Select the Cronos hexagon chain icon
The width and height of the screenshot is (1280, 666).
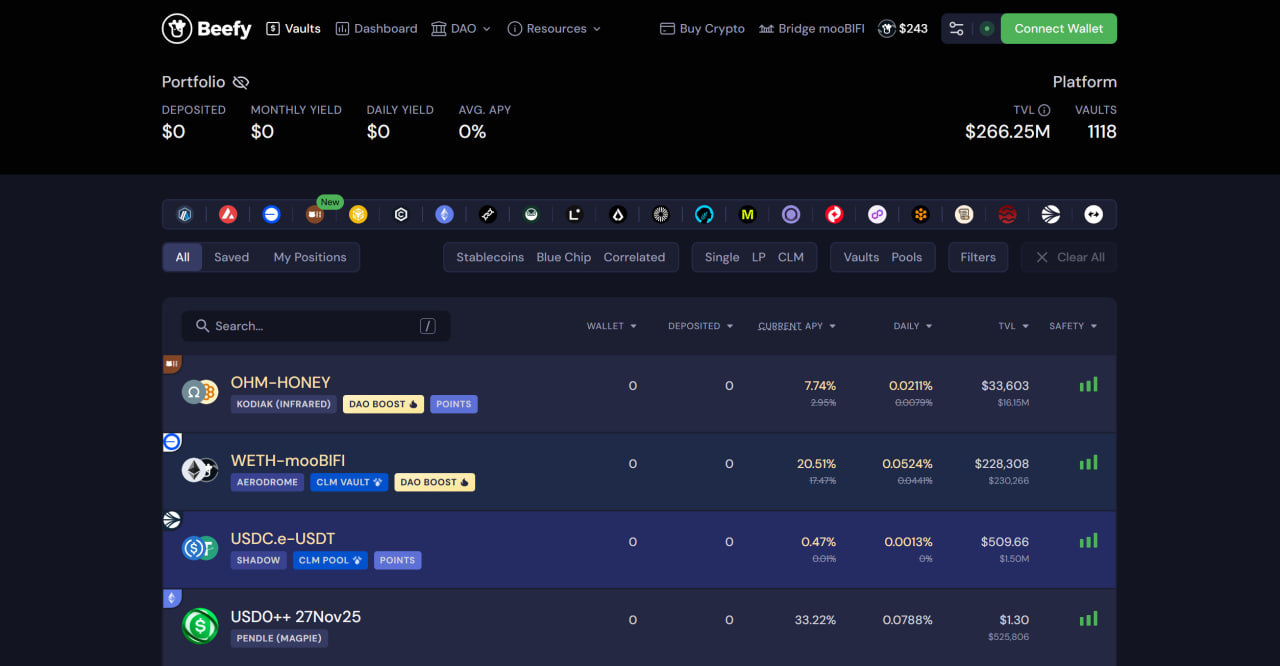click(x=401, y=214)
